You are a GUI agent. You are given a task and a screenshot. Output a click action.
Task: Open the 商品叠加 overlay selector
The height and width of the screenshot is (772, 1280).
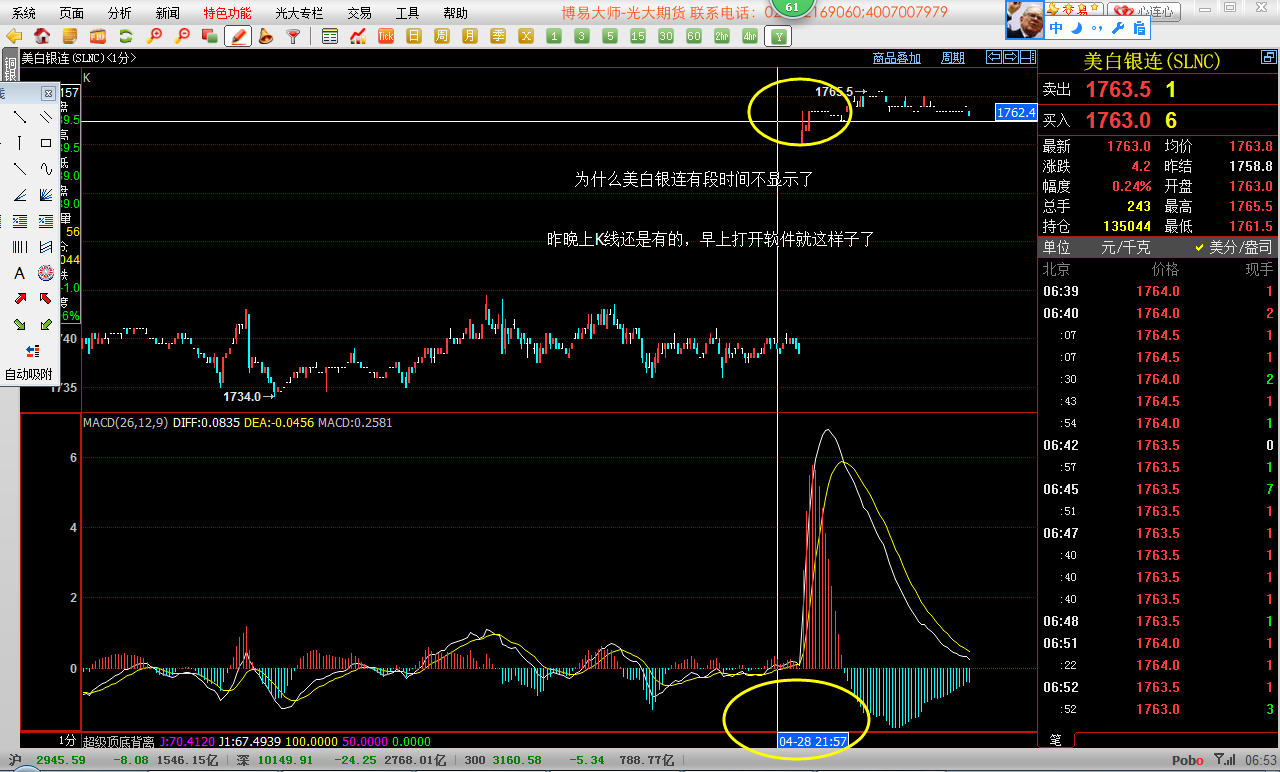coord(896,58)
